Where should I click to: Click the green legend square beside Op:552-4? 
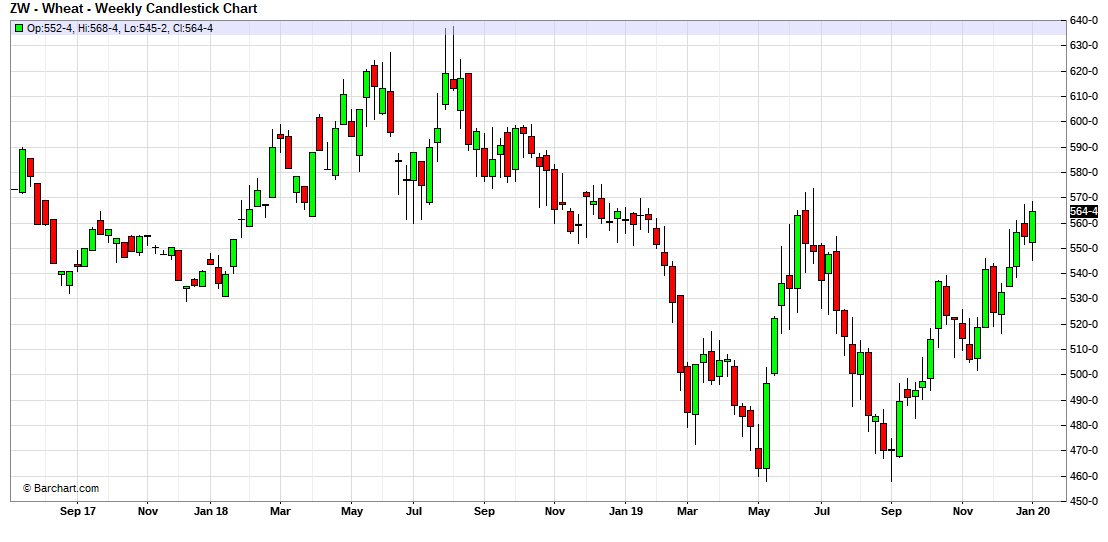click(19, 28)
